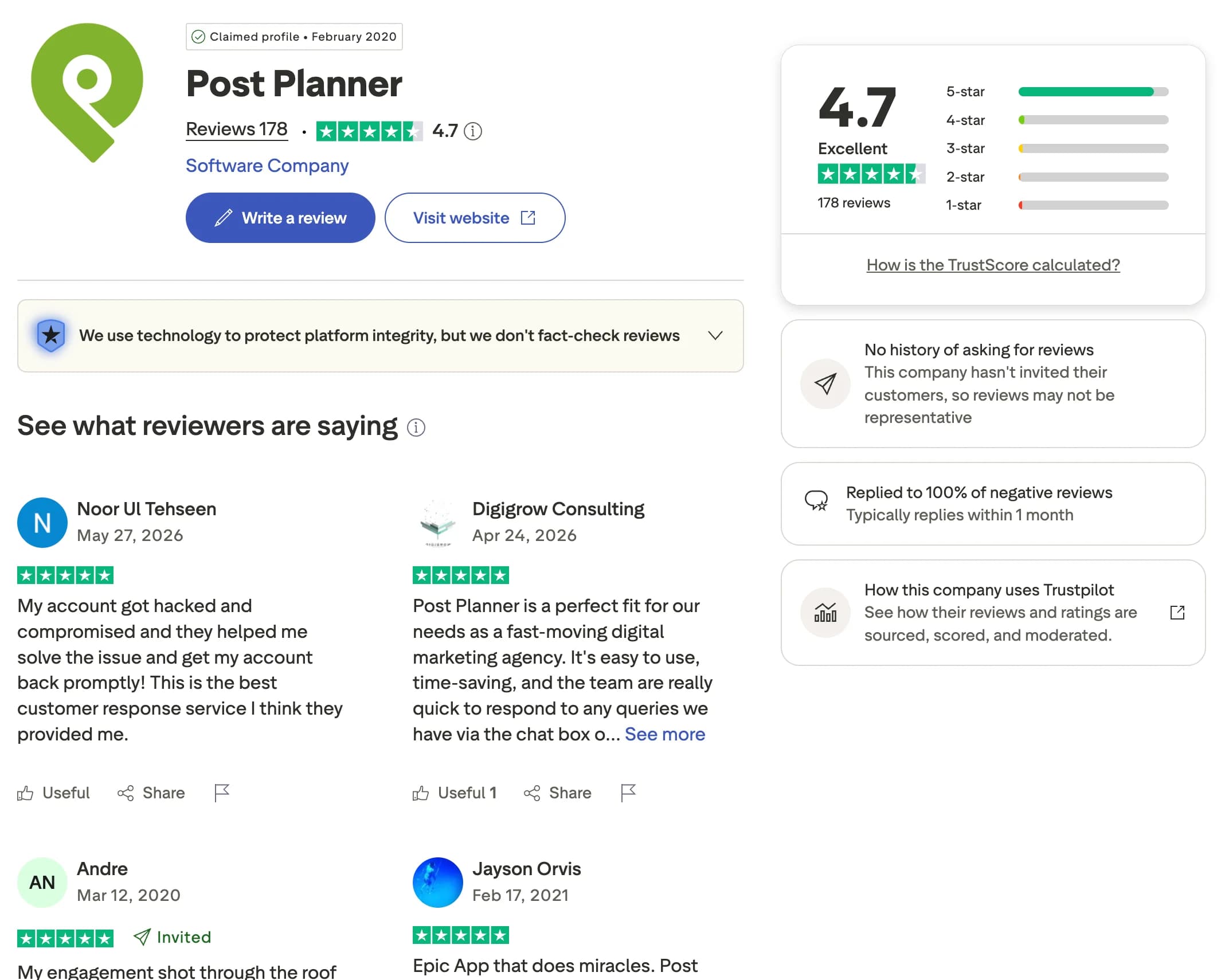Filter reviews by the 5-star bar
The height and width of the screenshot is (980, 1221).
[1093, 92]
